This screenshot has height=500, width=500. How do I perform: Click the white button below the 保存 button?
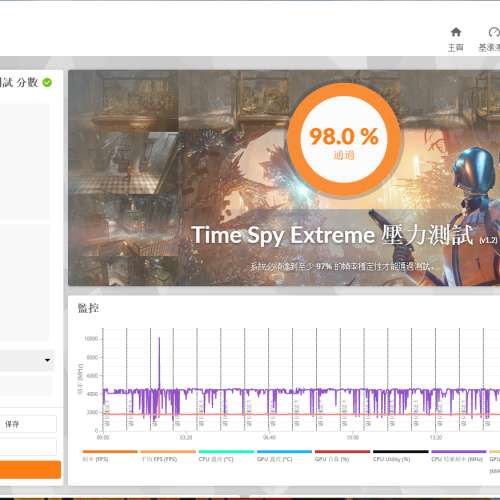coord(28,447)
